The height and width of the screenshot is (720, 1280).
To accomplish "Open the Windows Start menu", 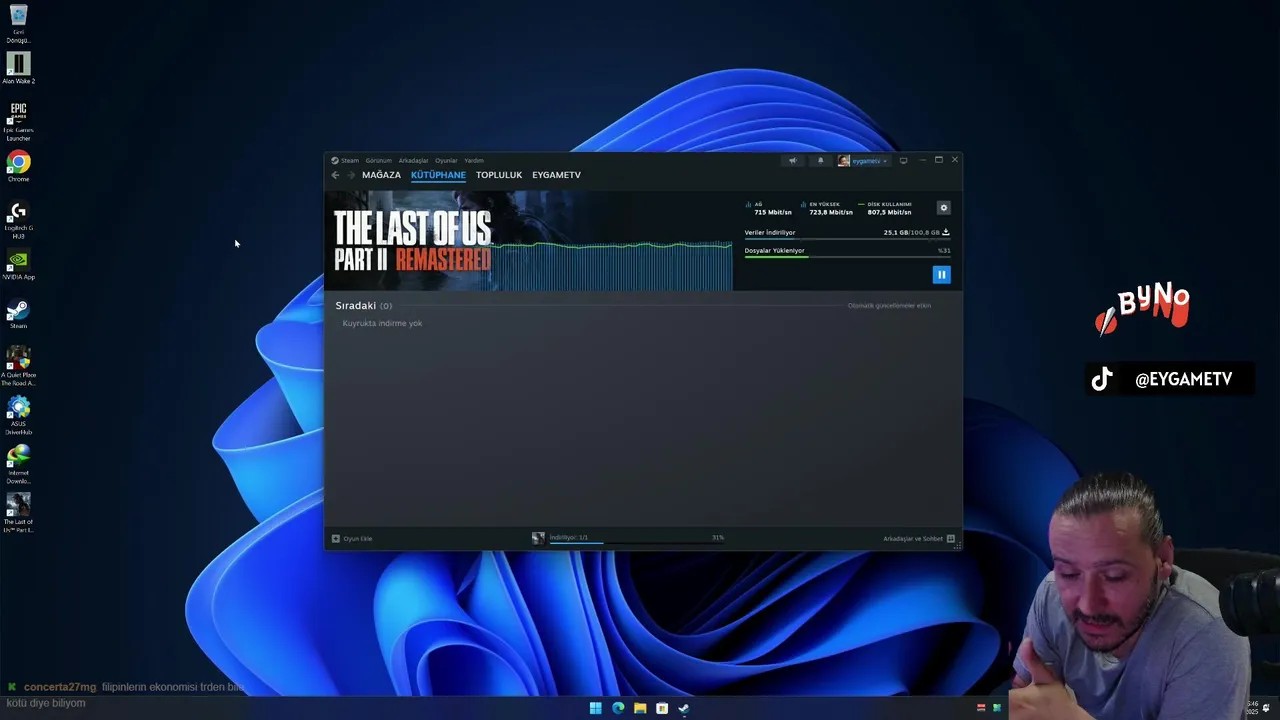I will tap(596, 708).
